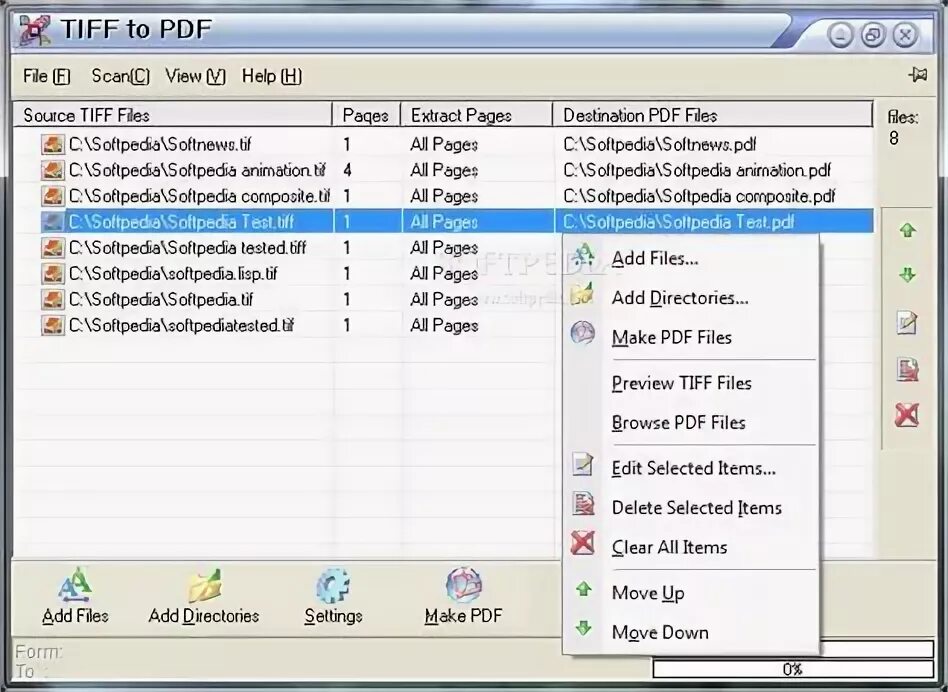
Task: Click page count 4 for Softpedia animation
Action: 347,170
